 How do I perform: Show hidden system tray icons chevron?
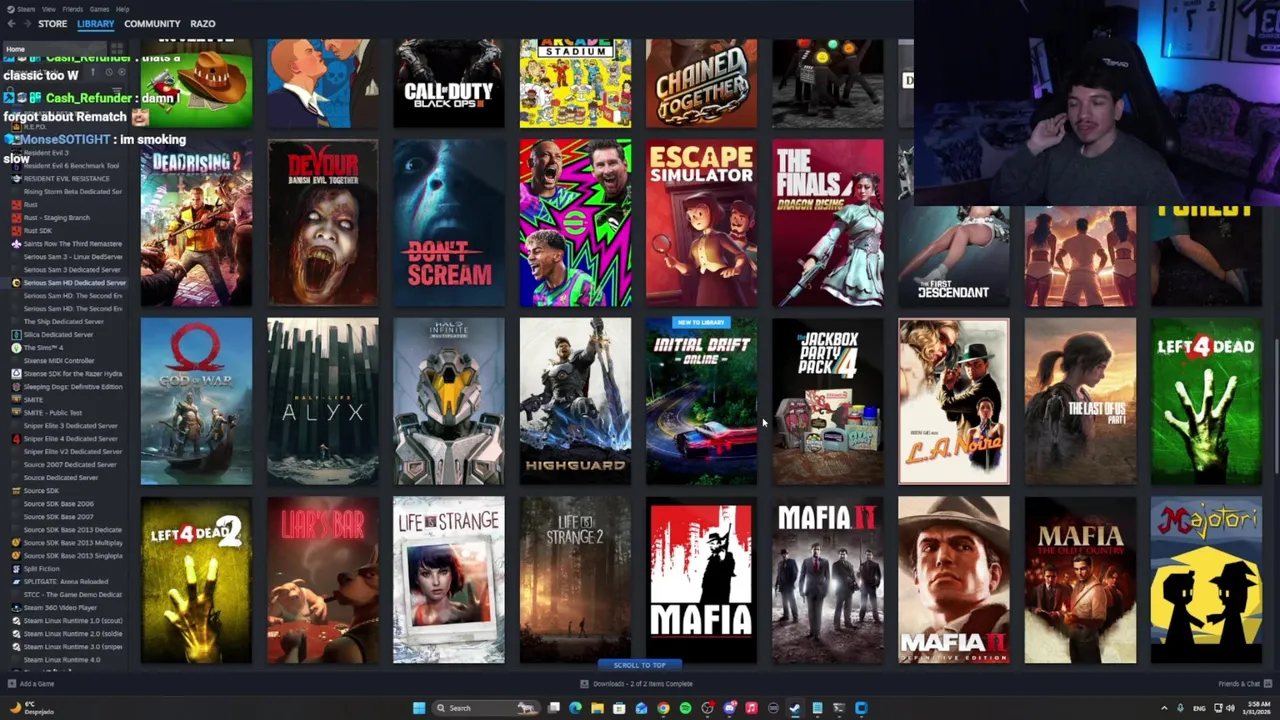1164,708
